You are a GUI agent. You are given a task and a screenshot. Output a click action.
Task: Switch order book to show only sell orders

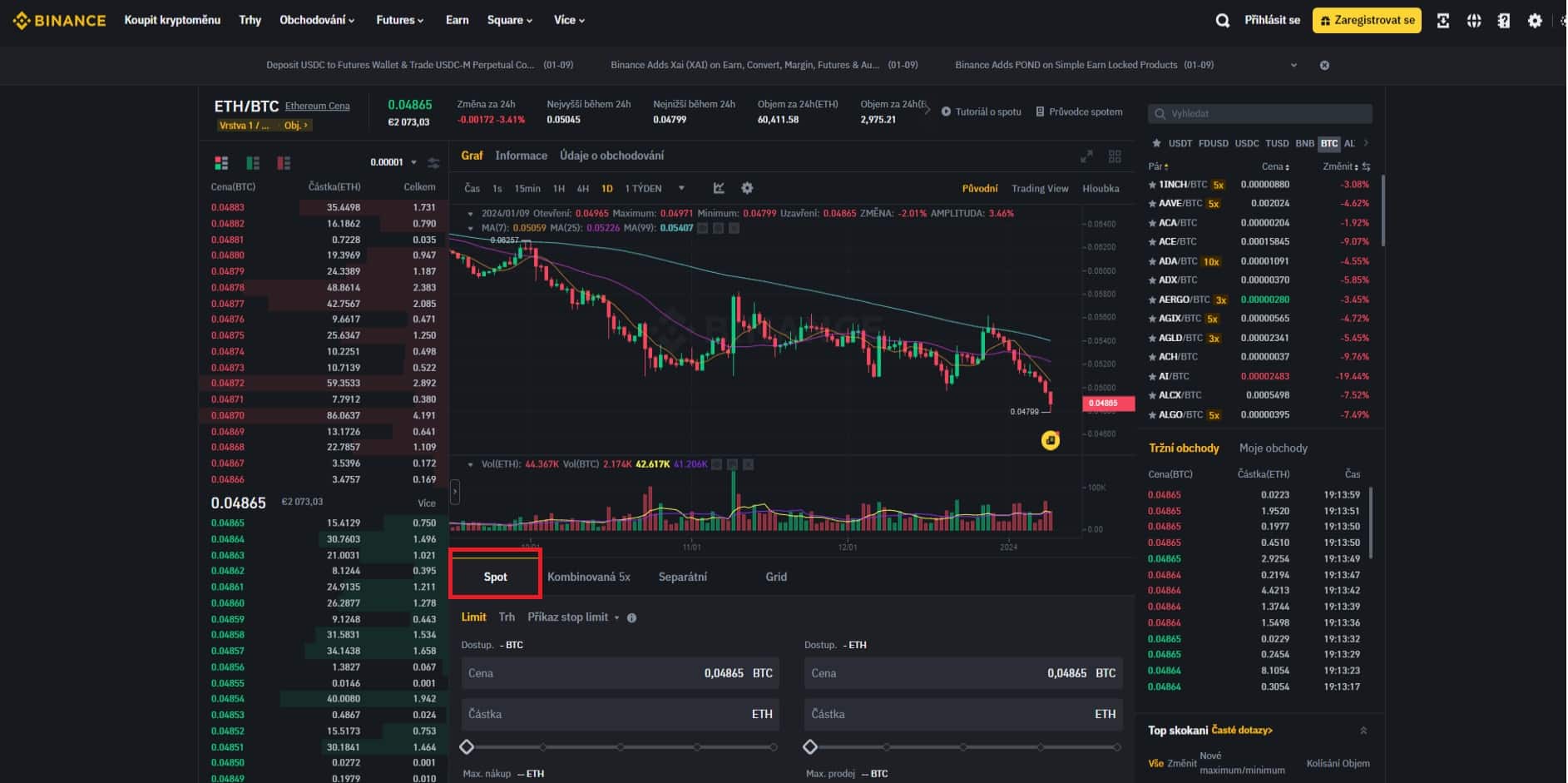click(283, 163)
